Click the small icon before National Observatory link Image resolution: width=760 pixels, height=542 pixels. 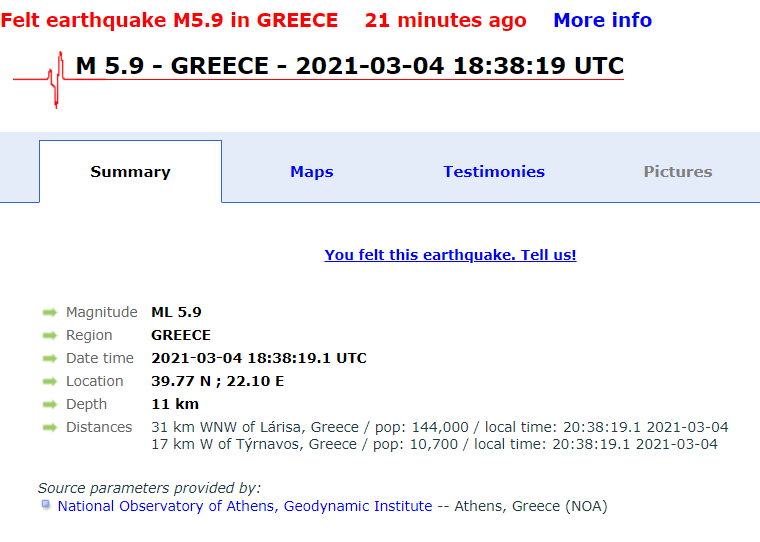click(46, 505)
